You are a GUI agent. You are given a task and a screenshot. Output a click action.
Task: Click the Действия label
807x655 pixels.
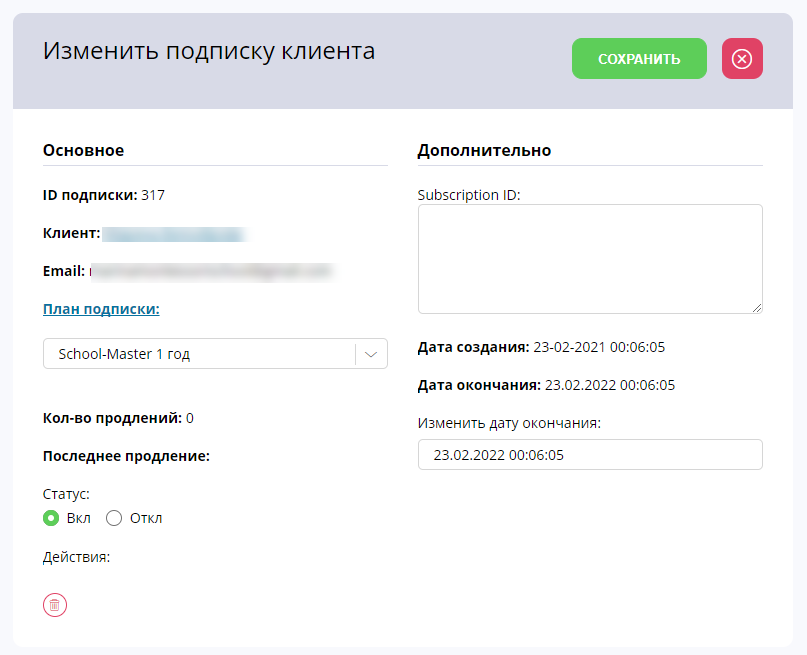76,557
